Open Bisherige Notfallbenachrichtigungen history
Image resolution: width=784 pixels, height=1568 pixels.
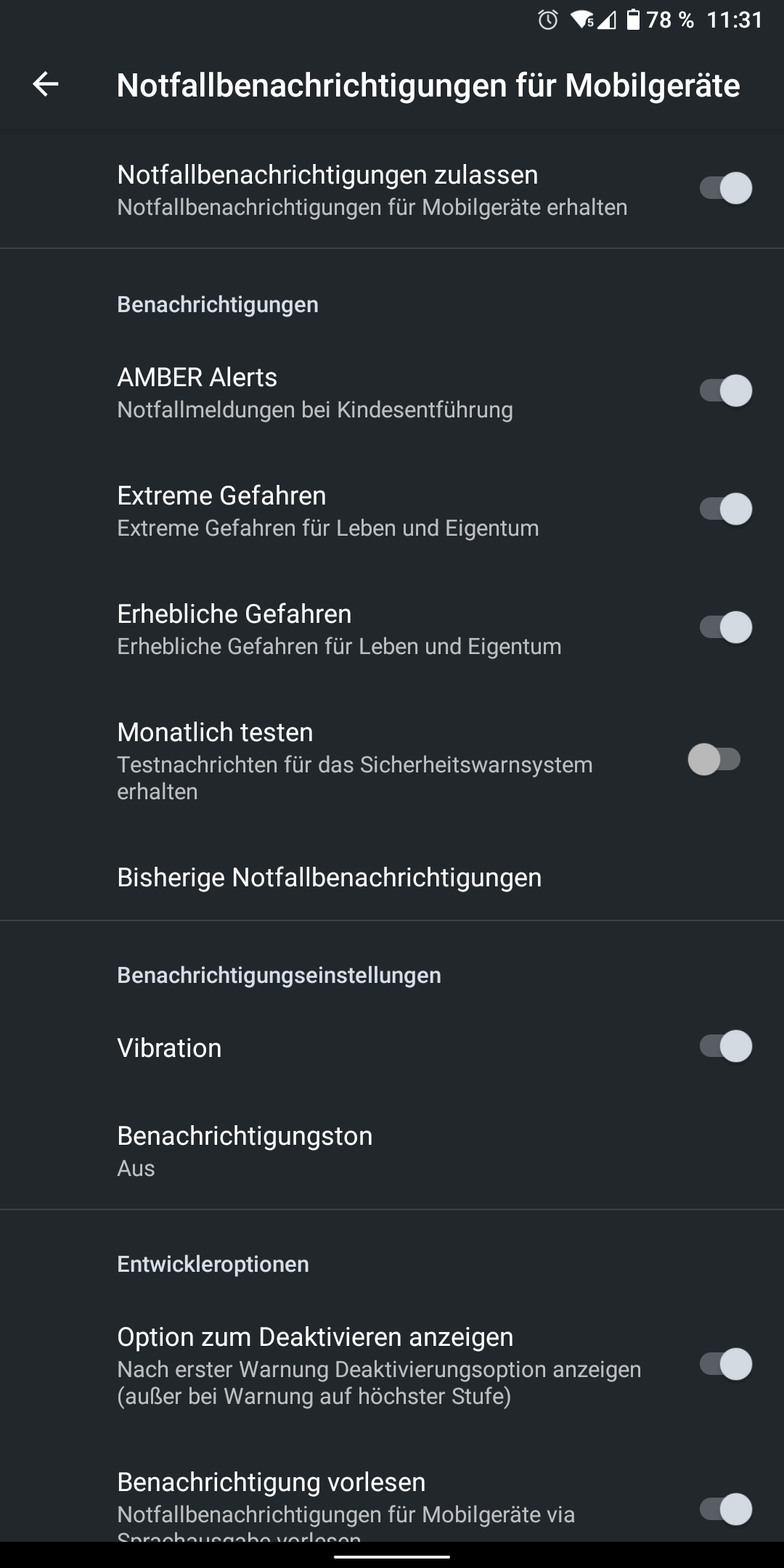(x=329, y=877)
